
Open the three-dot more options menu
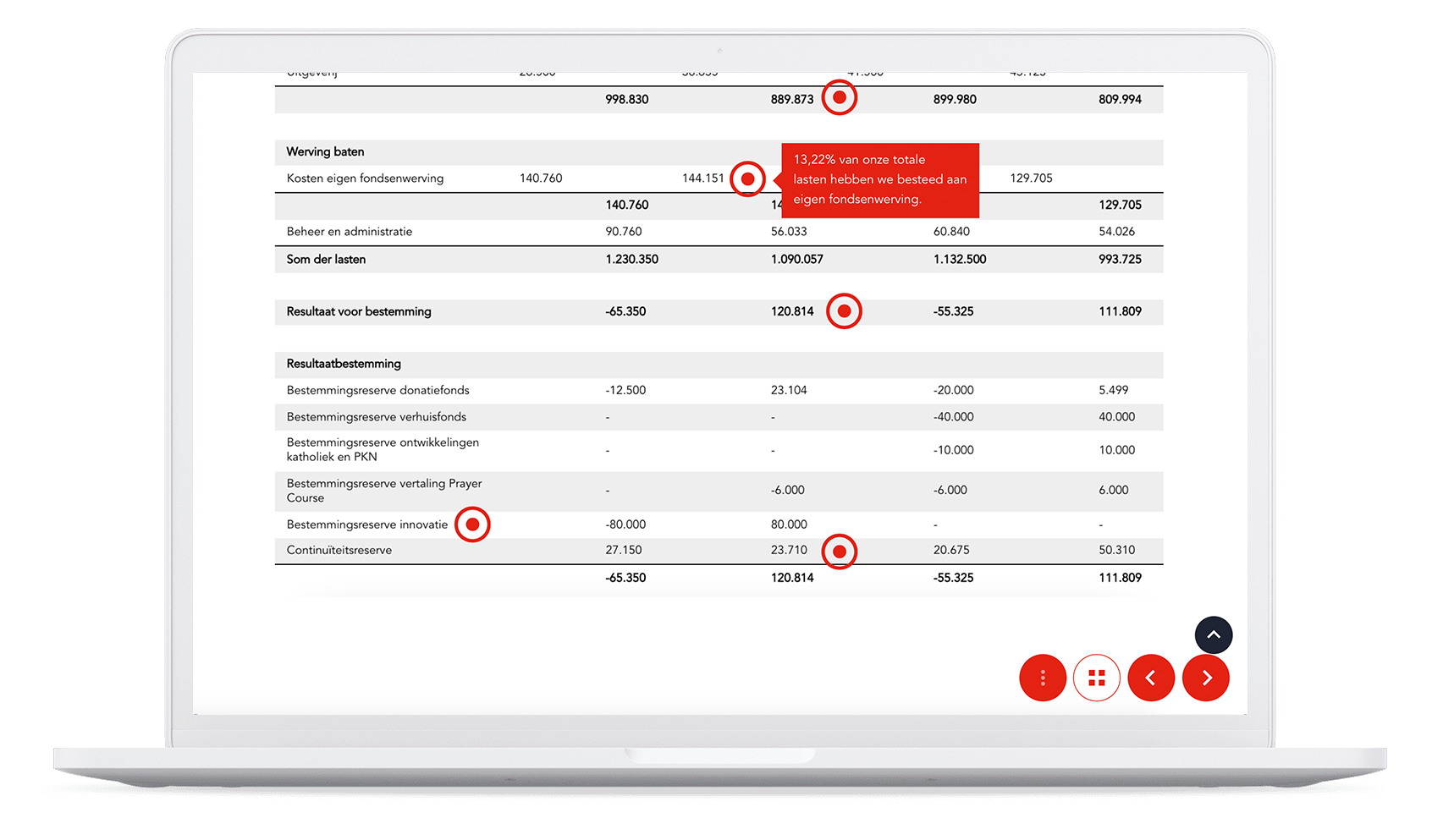tap(1043, 678)
